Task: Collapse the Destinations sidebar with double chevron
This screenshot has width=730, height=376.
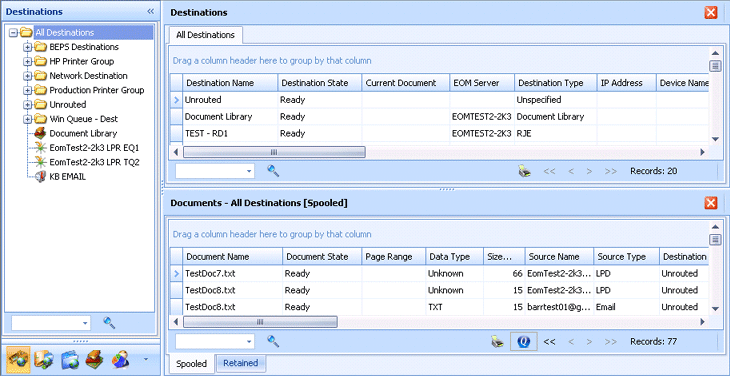Action: (150, 12)
